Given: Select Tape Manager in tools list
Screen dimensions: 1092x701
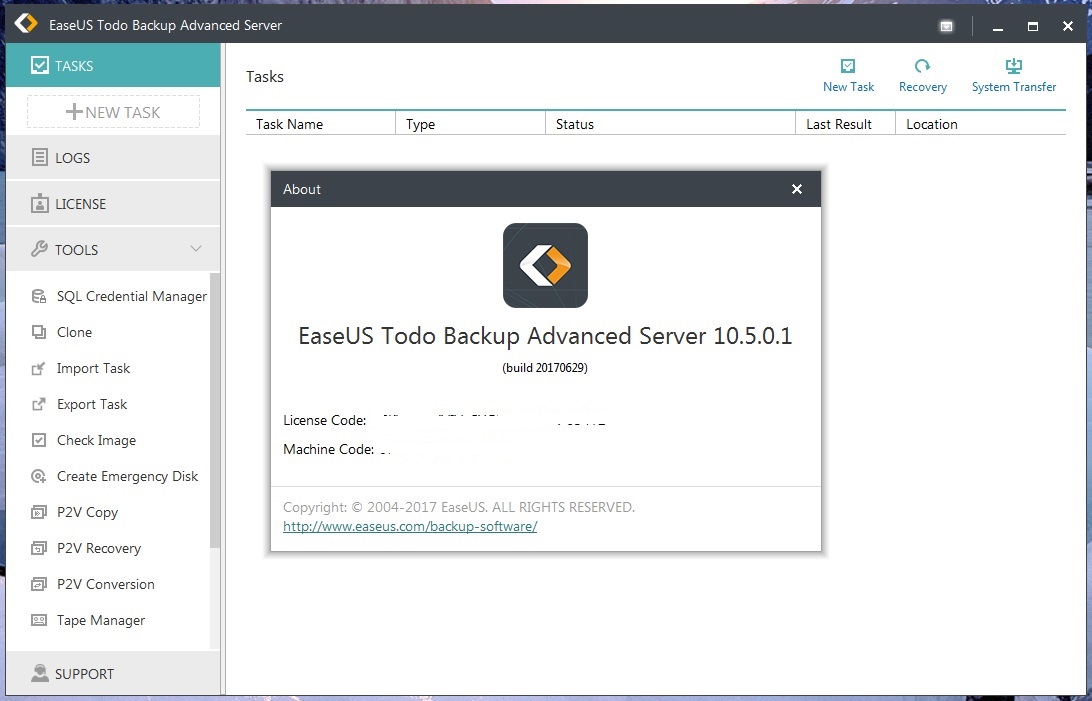Looking at the screenshot, I should click(x=101, y=620).
